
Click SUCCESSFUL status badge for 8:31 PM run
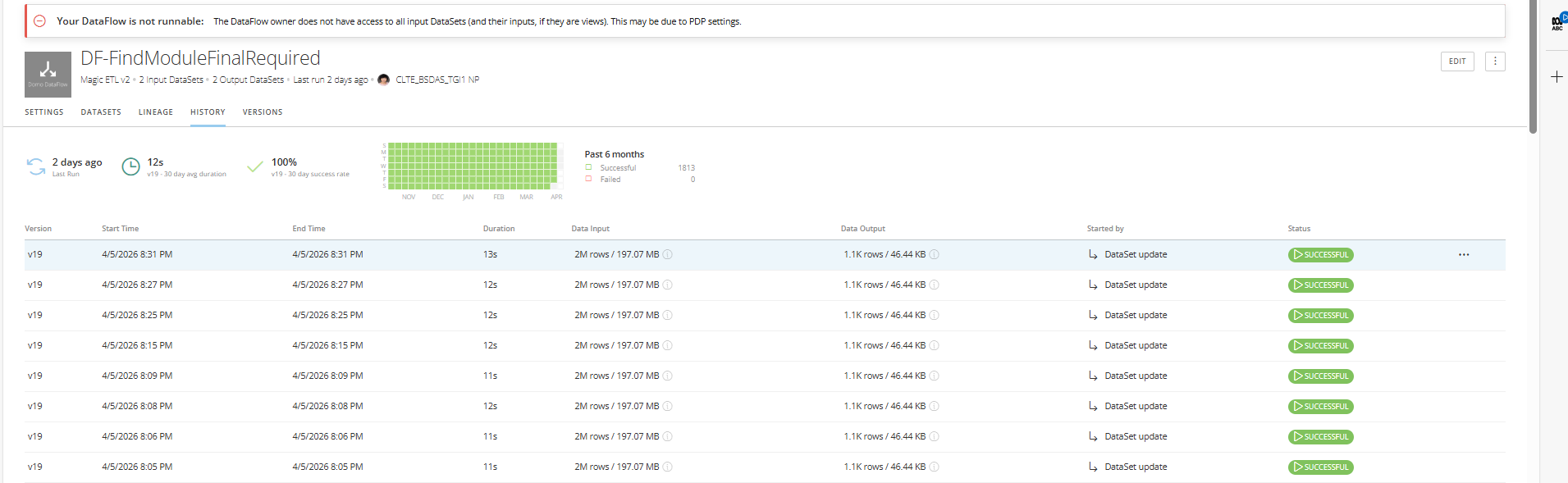[1320, 255]
